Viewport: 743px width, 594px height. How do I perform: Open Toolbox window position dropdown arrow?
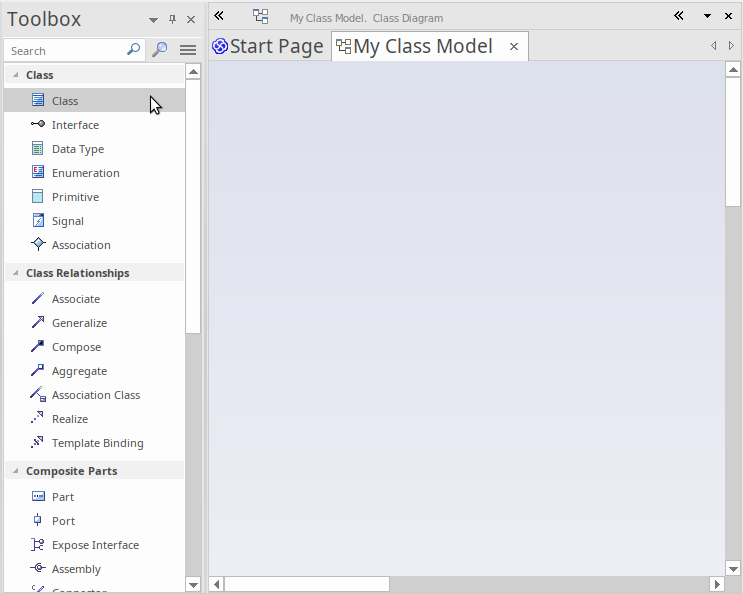[153, 20]
